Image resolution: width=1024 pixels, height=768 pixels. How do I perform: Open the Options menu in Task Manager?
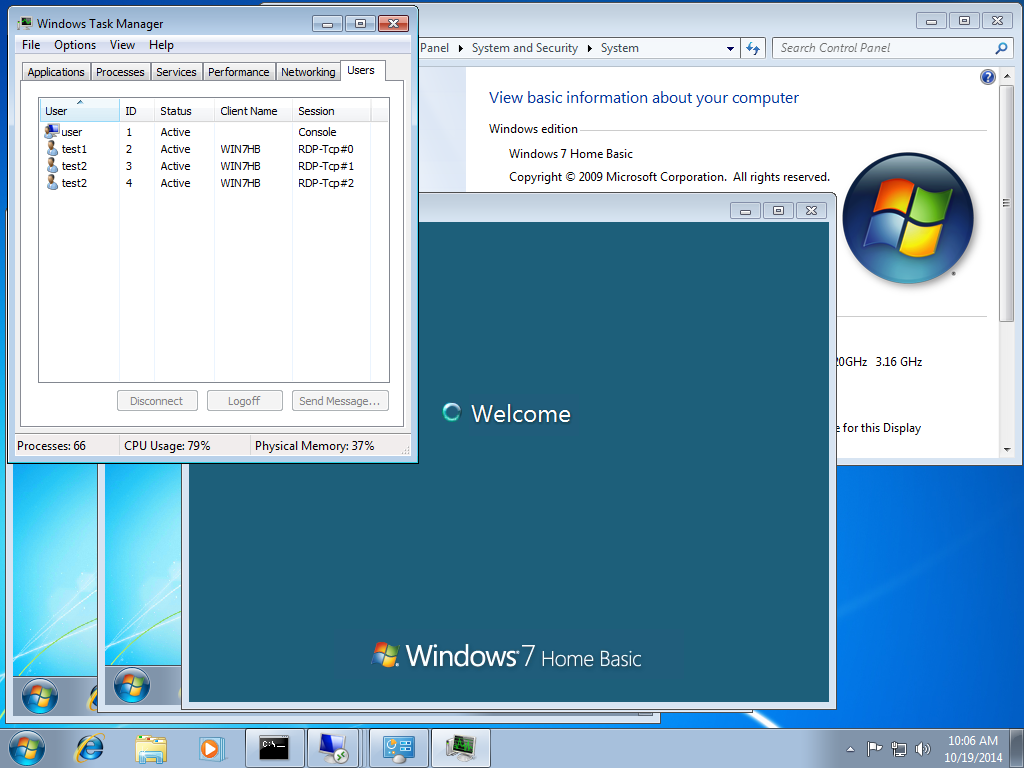click(x=75, y=45)
